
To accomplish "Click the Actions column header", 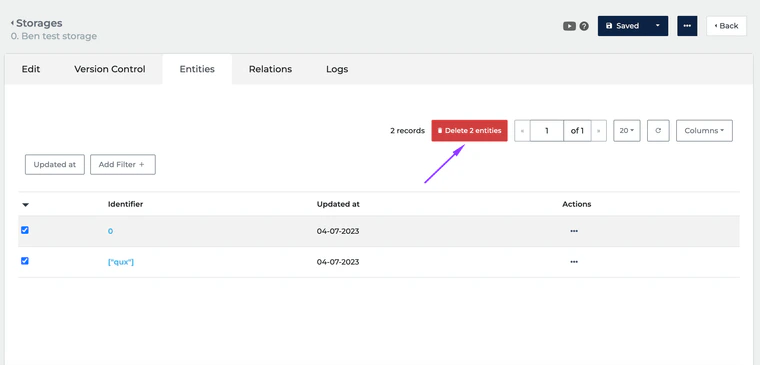I will pyautogui.click(x=577, y=204).
